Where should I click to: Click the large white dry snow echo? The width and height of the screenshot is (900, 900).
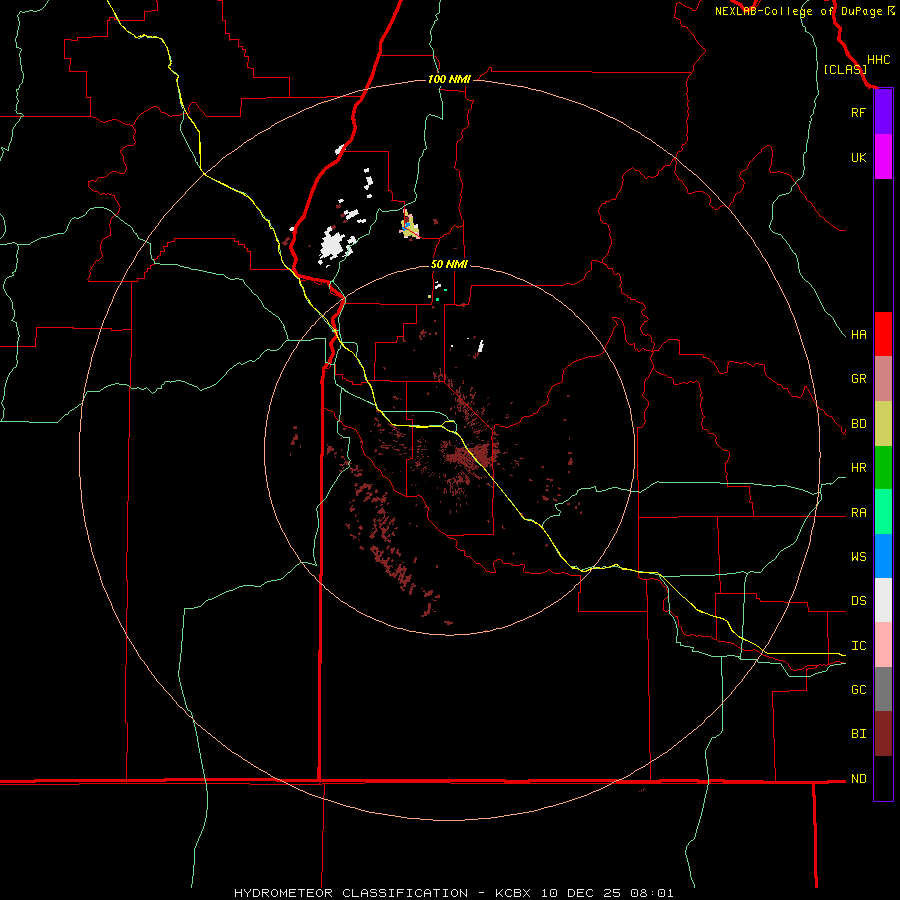coord(333,245)
